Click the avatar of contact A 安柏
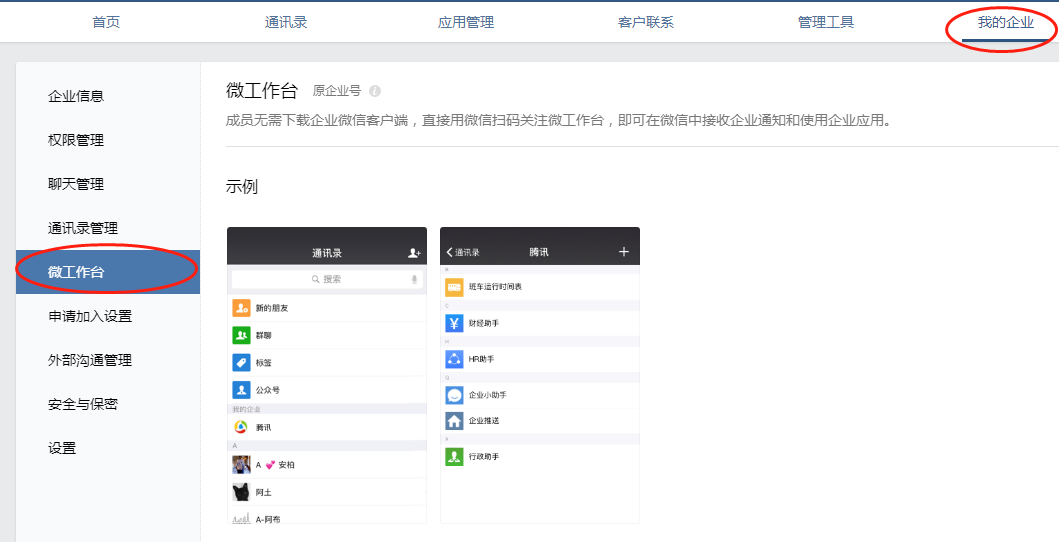The width and height of the screenshot is (1059, 542). coord(241,464)
